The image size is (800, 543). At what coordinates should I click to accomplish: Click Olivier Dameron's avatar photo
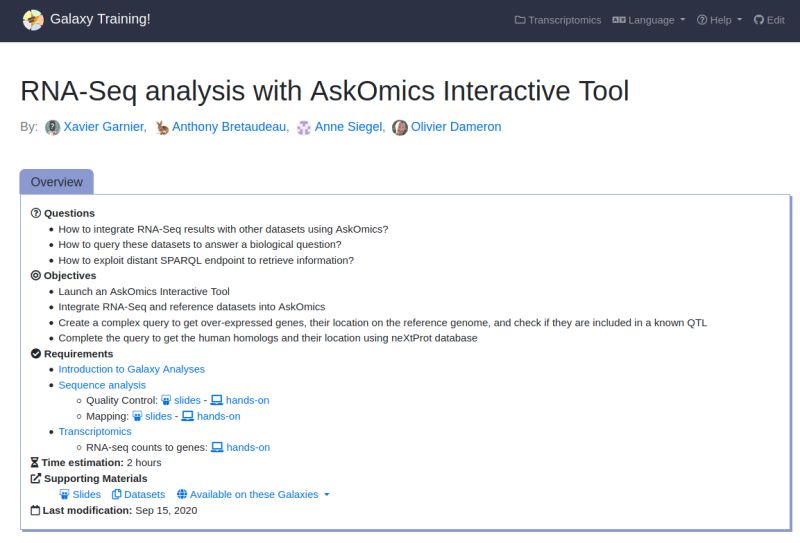[399, 127]
